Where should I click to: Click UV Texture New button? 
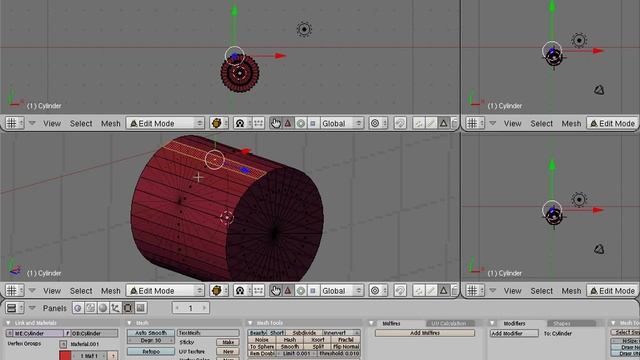(228, 351)
